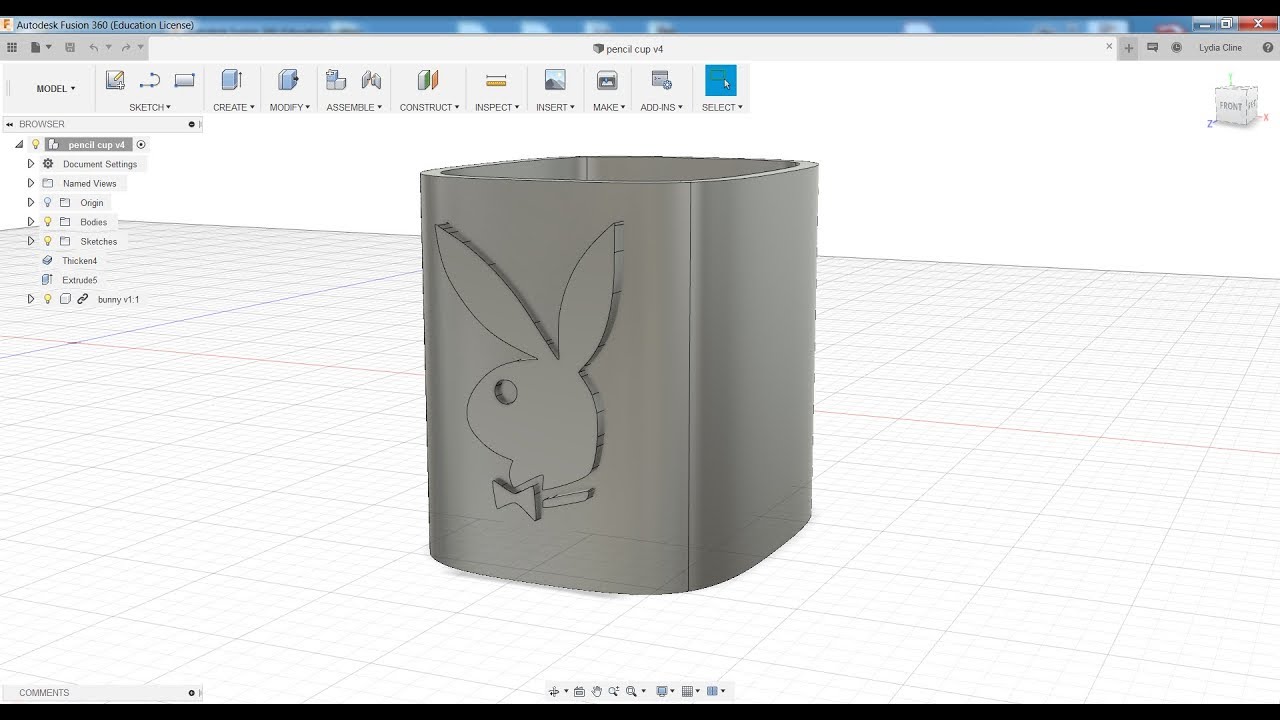Close the pencil cup v4 tab

(1109, 46)
